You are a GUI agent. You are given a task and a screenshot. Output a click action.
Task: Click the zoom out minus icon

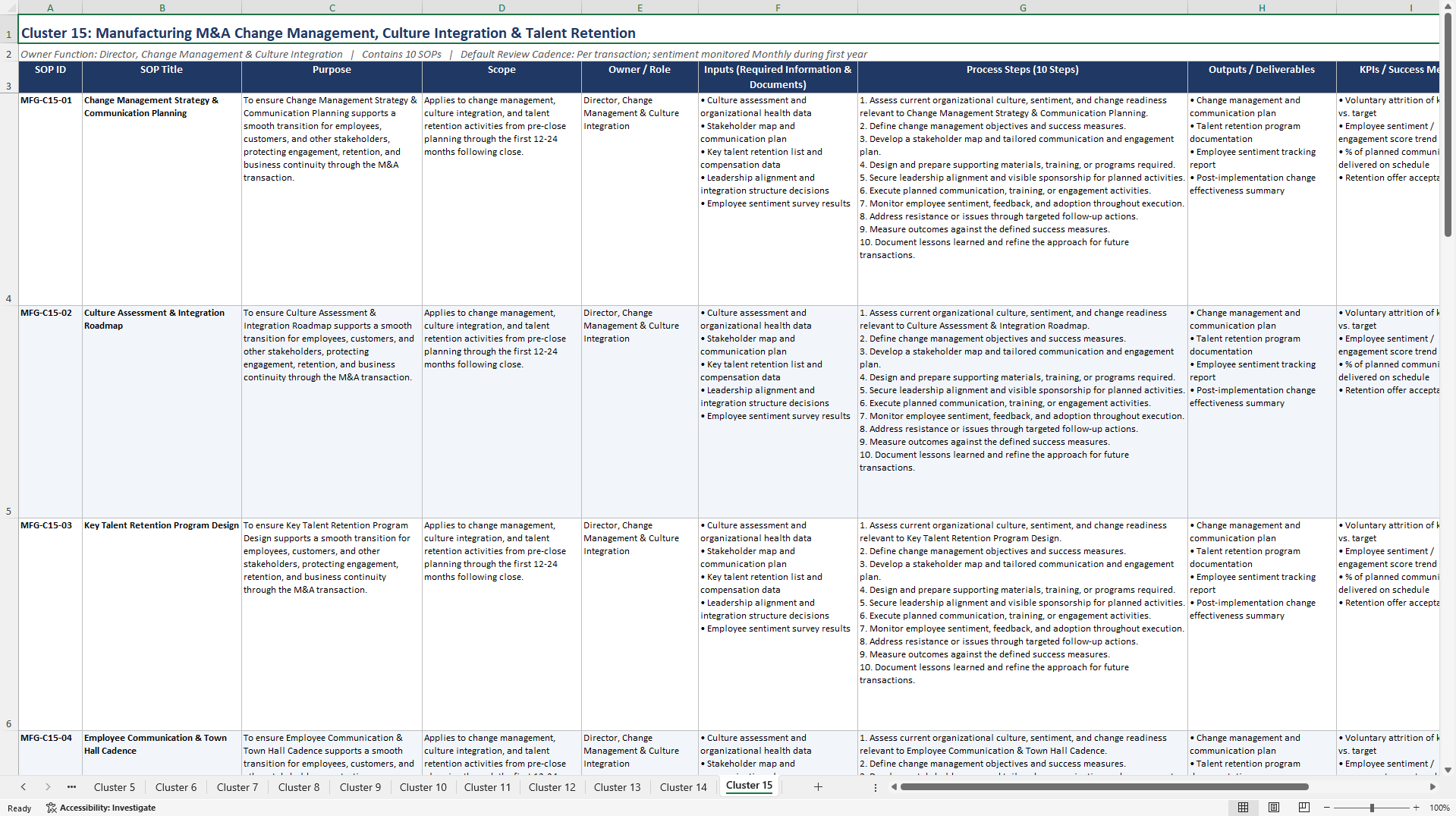[1327, 808]
